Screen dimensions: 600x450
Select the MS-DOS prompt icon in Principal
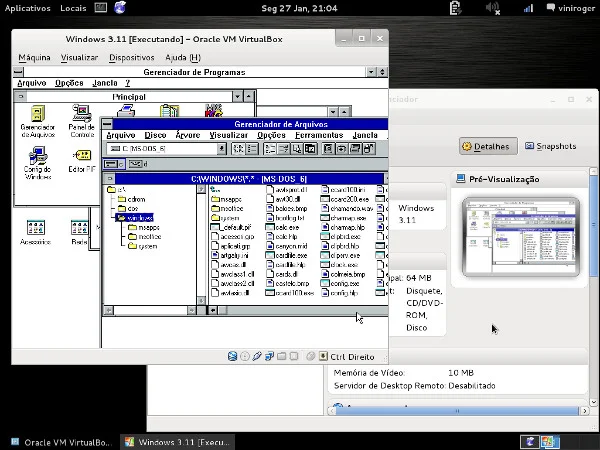(x=214, y=110)
